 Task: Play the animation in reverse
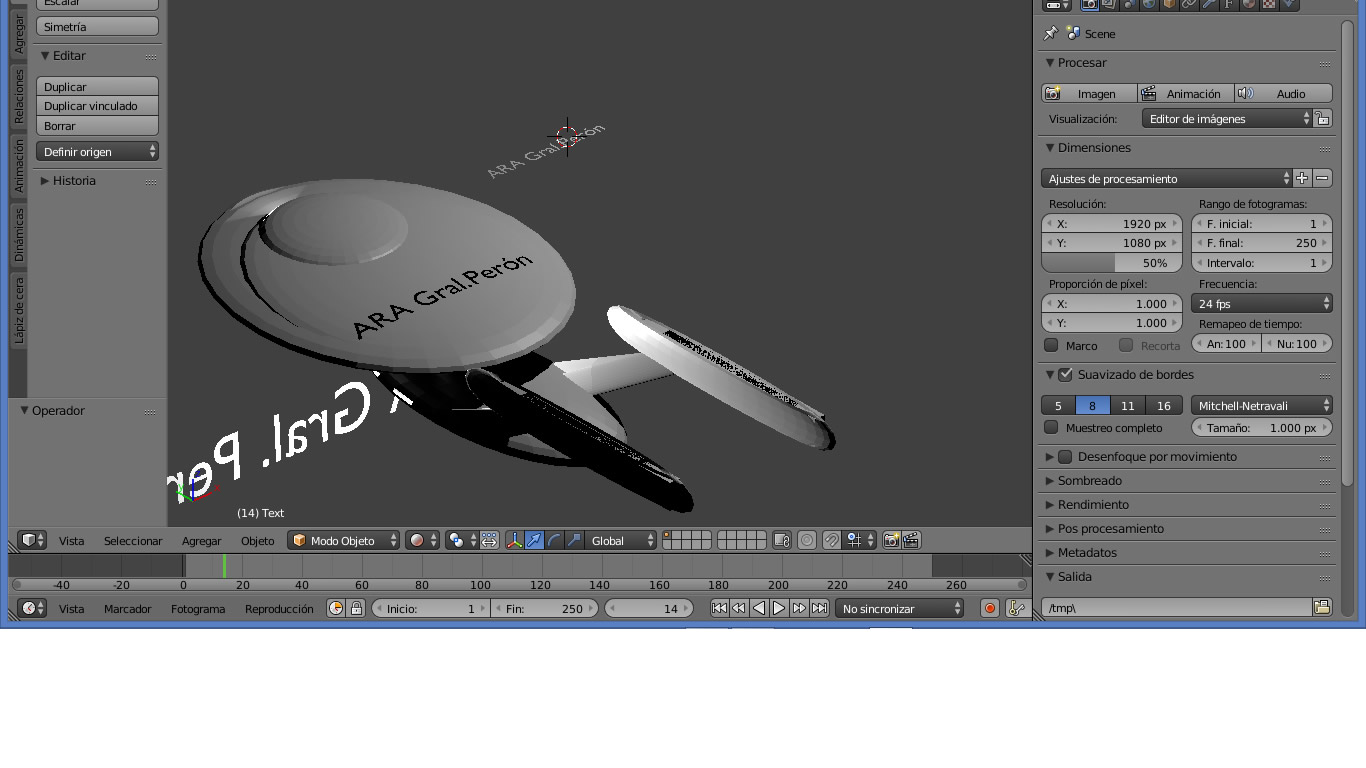click(x=759, y=608)
